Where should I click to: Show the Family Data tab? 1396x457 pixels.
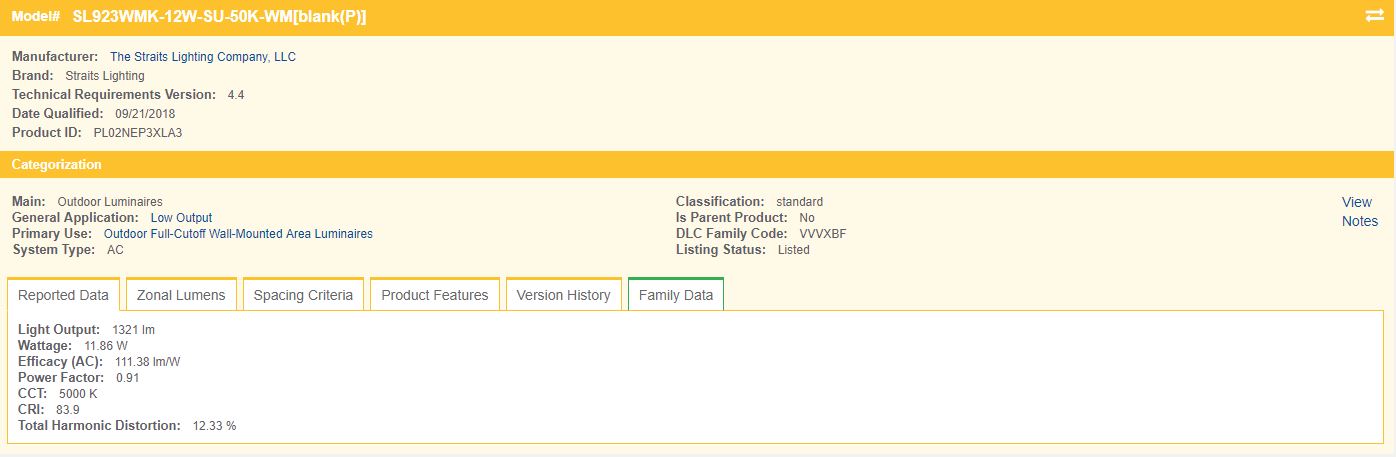click(676, 295)
